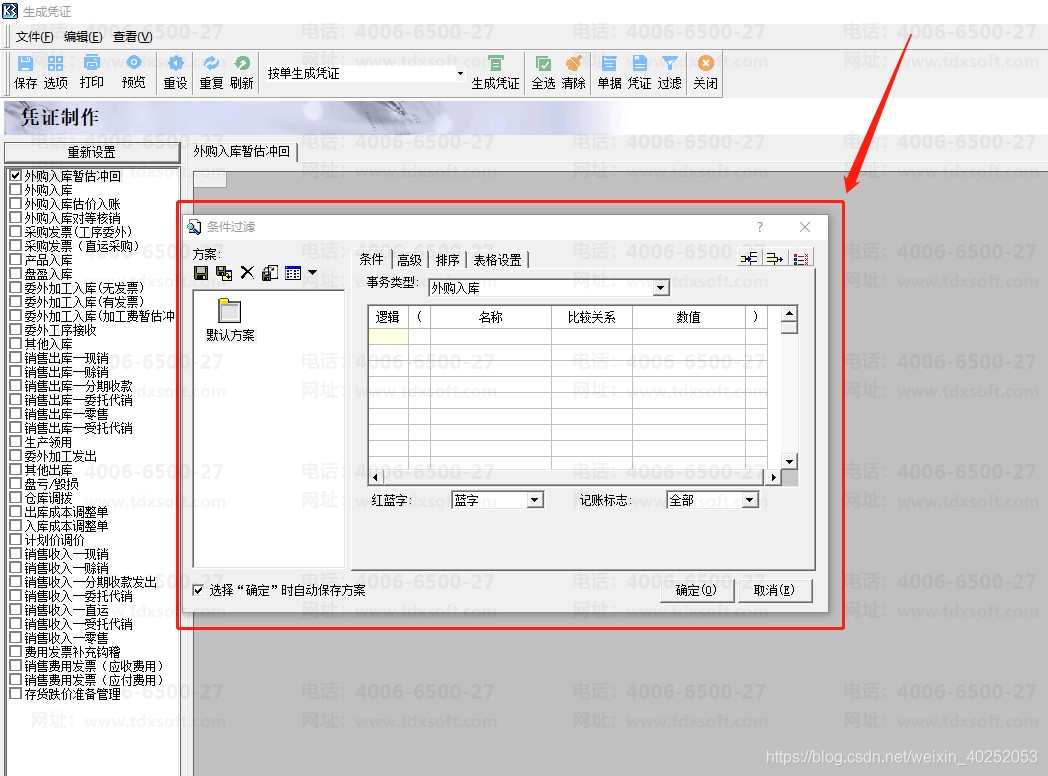The width and height of the screenshot is (1048, 776).
Task: Click the first cell under 逻辑 column
Action: click(388, 336)
